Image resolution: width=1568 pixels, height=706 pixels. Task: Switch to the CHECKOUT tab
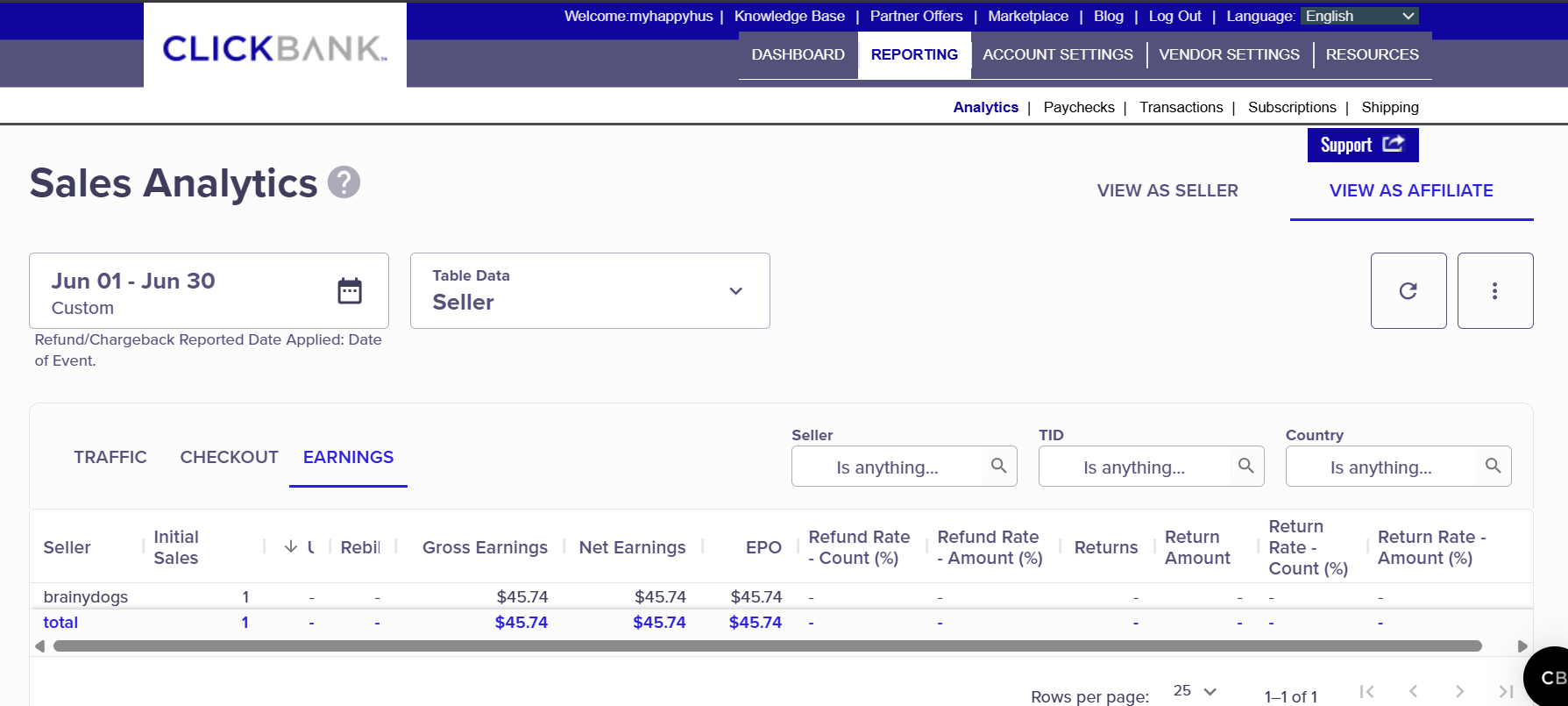(x=229, y=457)
